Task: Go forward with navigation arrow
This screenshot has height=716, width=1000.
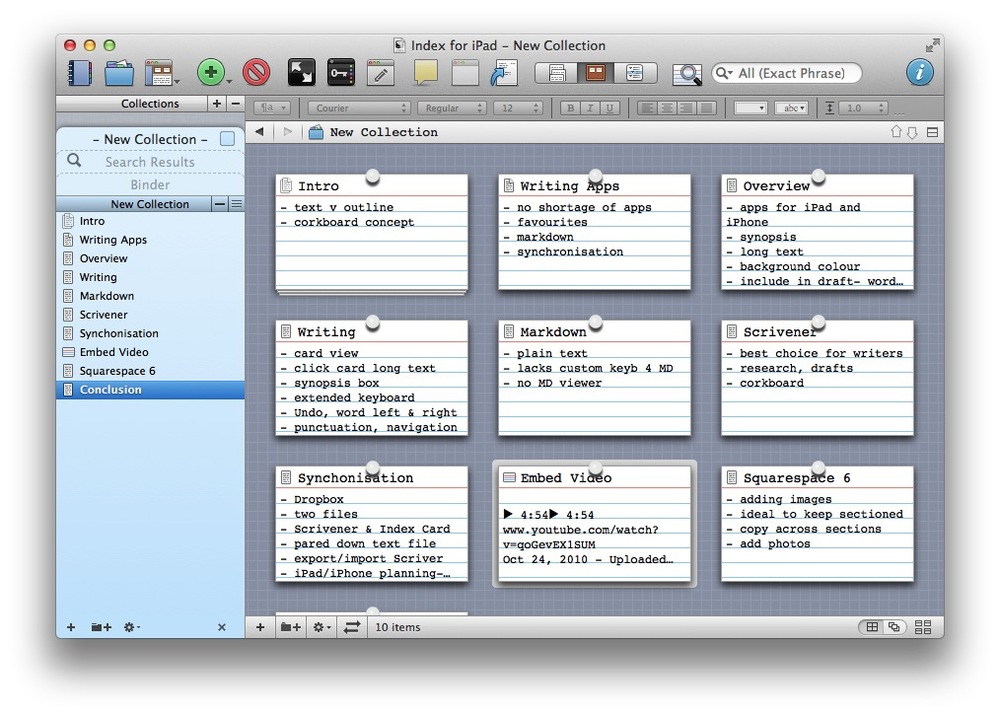Action: (288, 132)
